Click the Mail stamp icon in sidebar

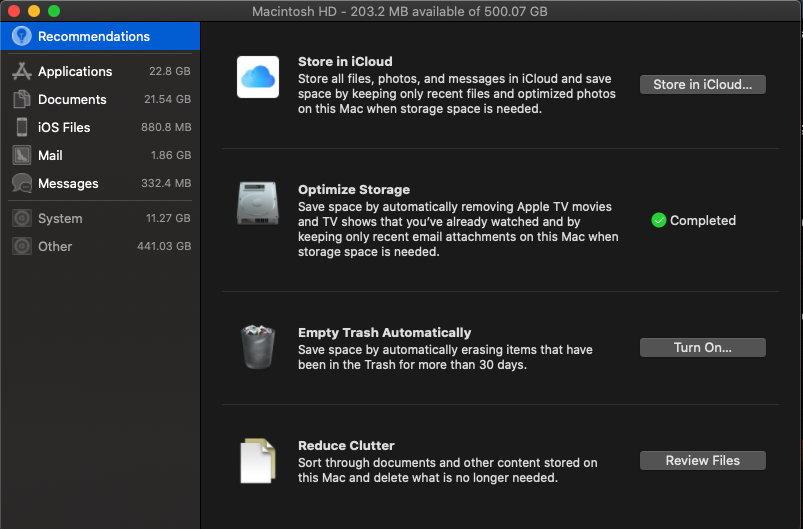(21, 155)
